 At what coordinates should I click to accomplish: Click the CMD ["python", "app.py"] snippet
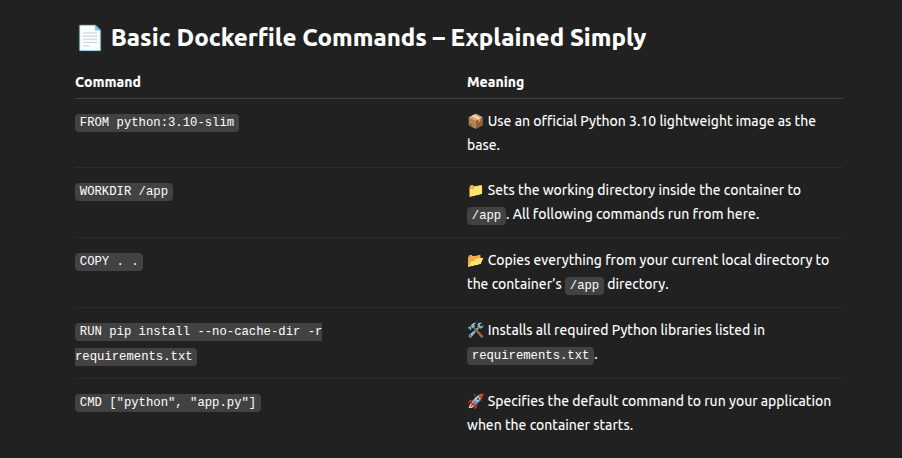click(168, 402)
